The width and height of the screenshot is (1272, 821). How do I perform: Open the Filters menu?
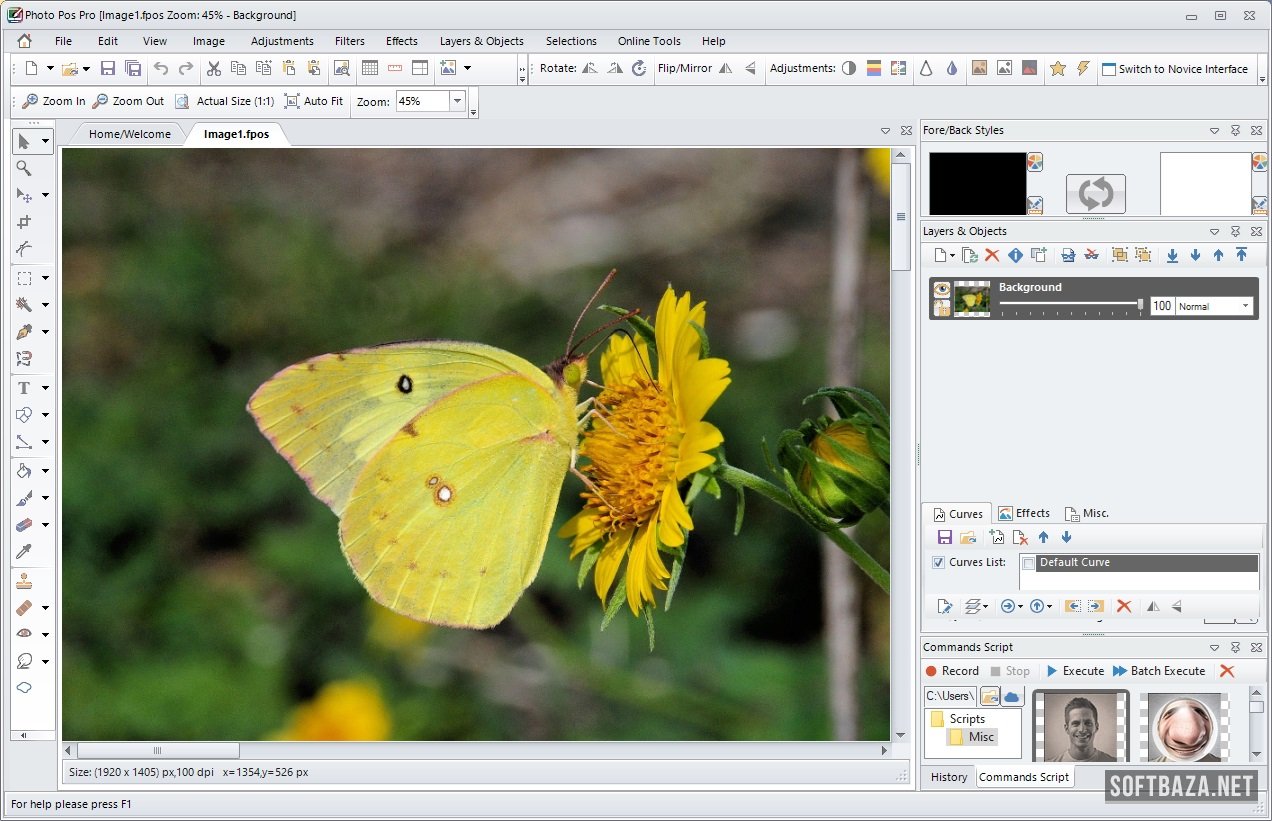click(349, 41)
